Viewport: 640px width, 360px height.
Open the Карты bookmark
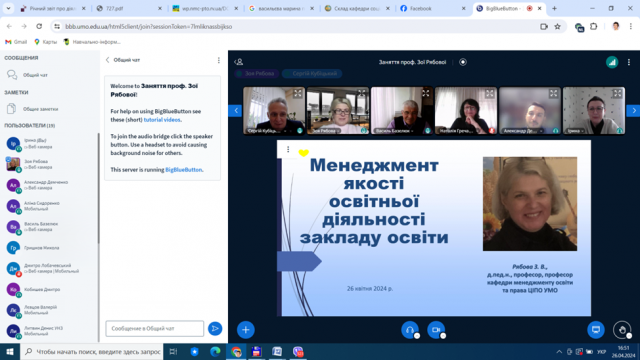click(46, 42)
